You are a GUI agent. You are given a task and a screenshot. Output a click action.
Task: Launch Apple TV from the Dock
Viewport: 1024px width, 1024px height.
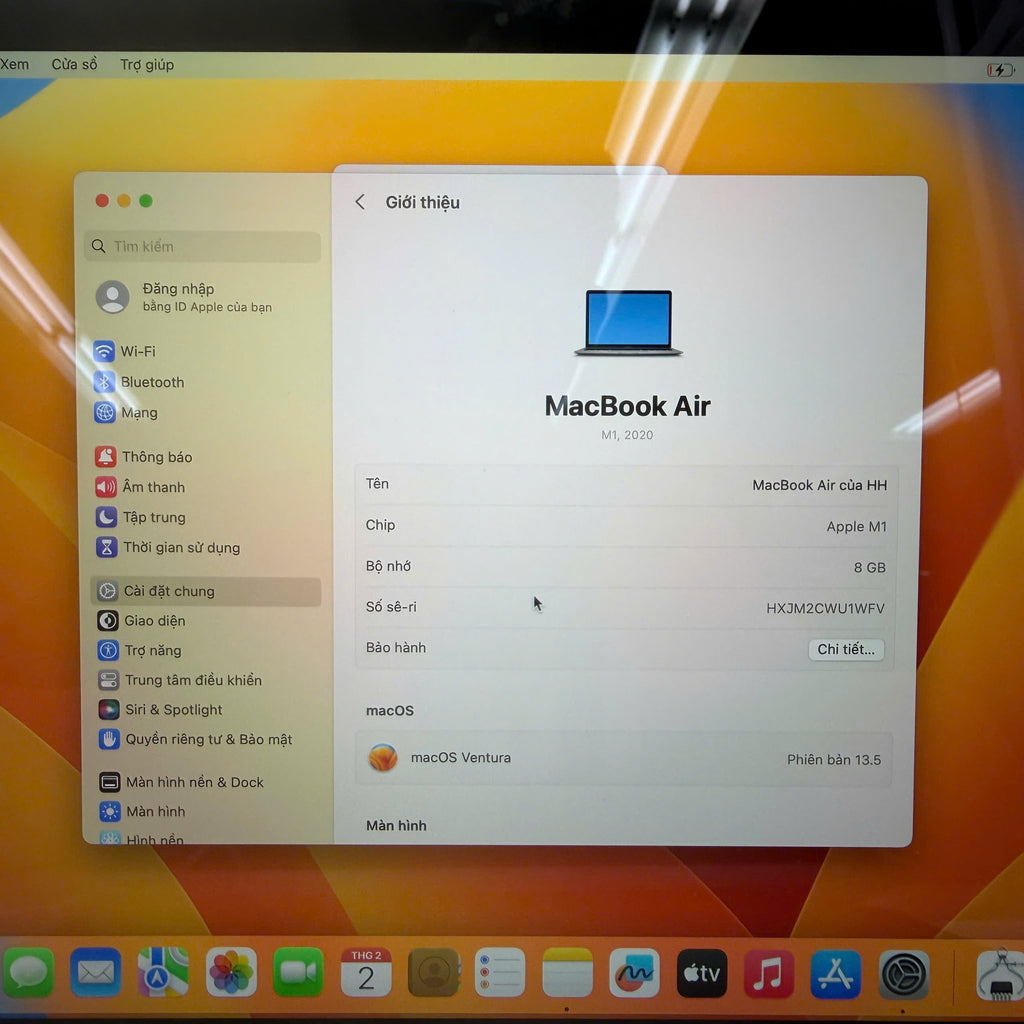pos(702,973)
